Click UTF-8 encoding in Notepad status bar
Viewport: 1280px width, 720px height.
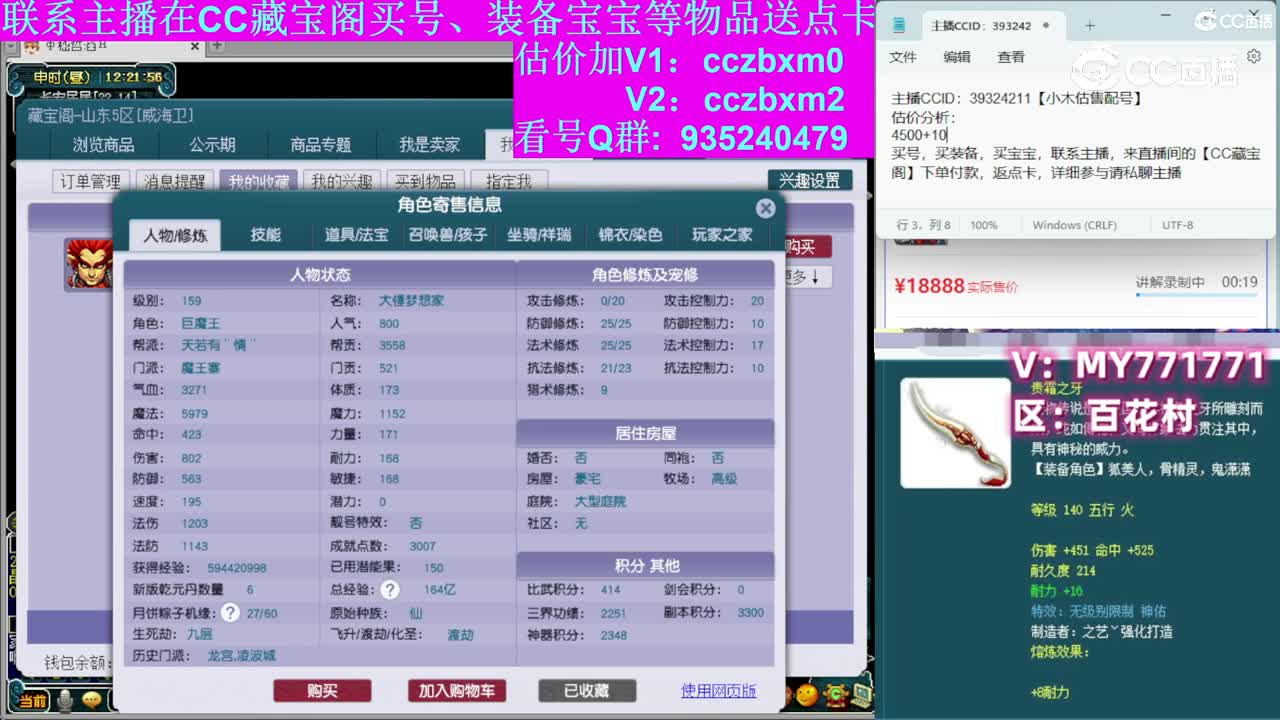coord(1177,225)
